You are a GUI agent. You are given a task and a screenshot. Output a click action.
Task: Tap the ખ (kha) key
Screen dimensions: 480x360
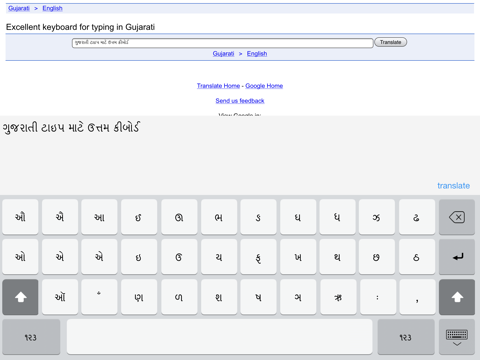(x=298, y=257)
